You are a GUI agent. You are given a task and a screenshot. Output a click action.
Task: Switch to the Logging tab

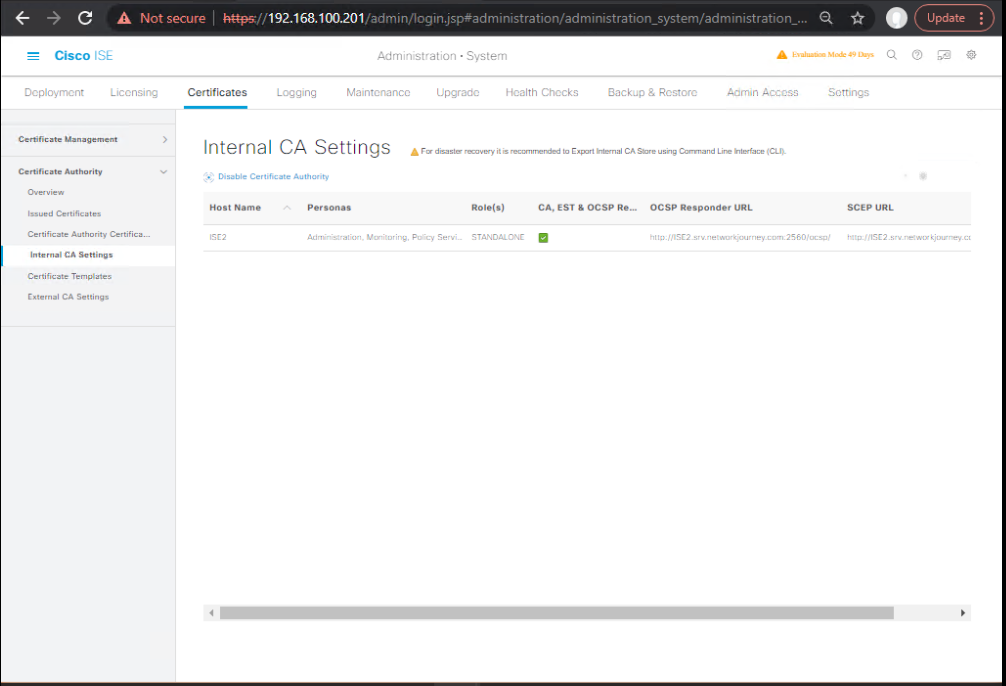click(x=296, y=92)
